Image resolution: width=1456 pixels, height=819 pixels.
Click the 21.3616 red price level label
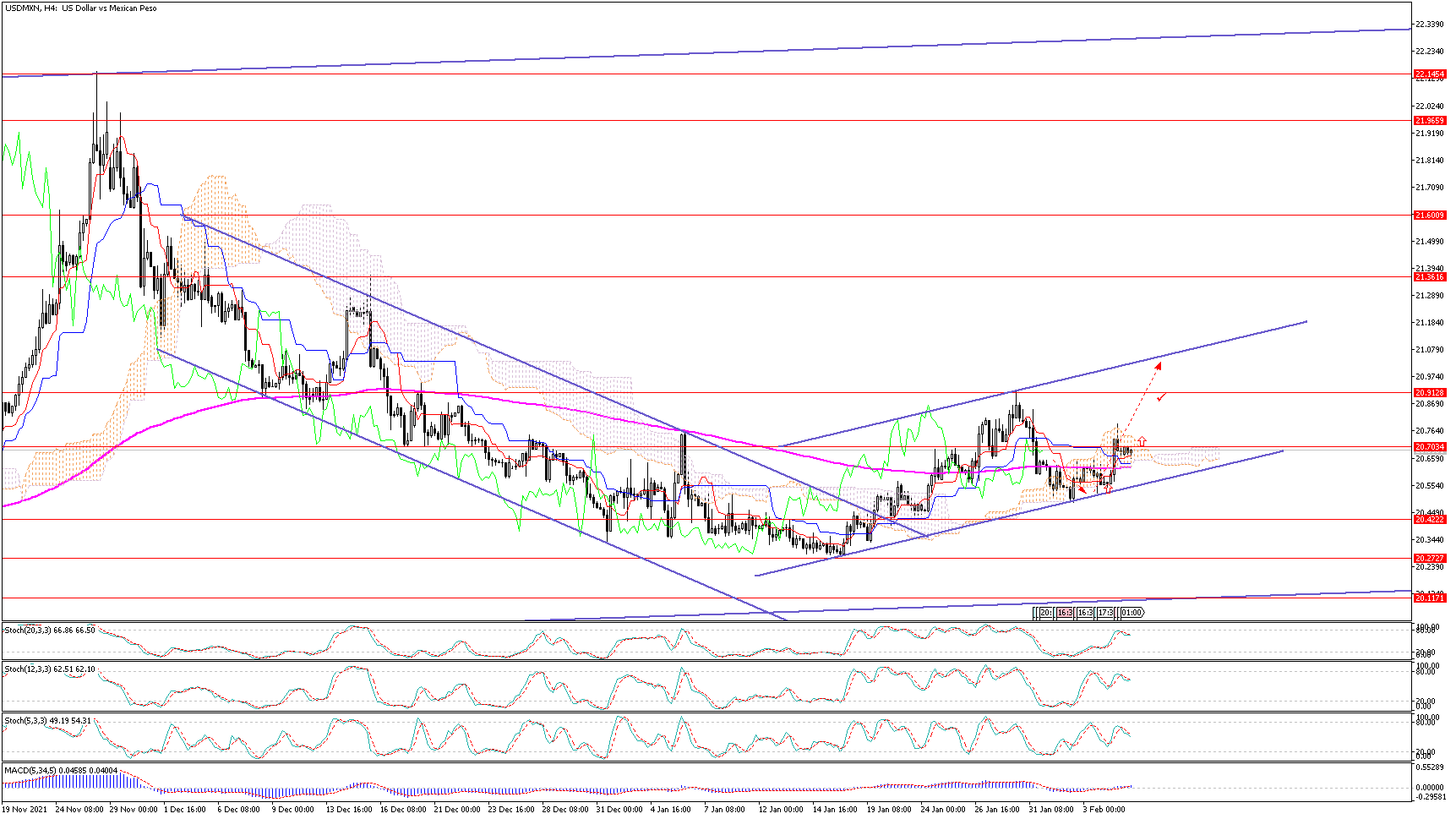click(1429, 277)
